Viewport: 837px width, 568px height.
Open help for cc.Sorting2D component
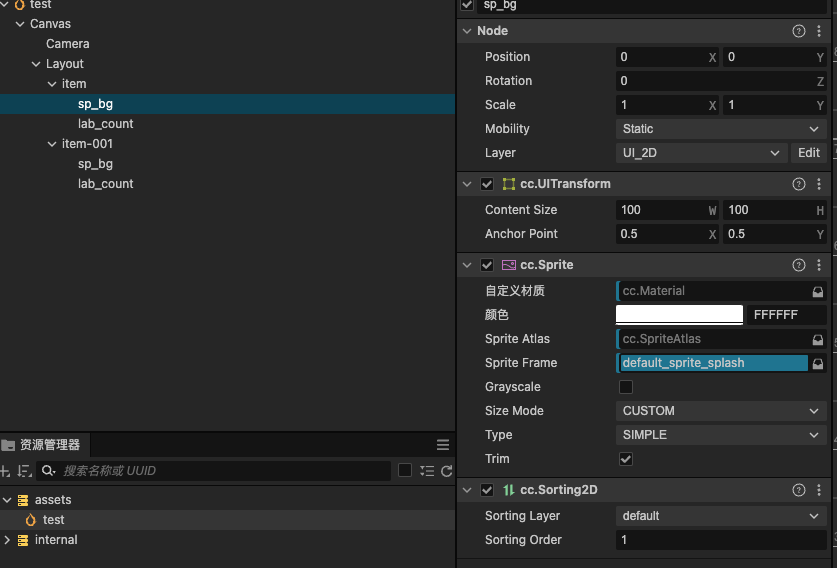(x=799, y=490)
